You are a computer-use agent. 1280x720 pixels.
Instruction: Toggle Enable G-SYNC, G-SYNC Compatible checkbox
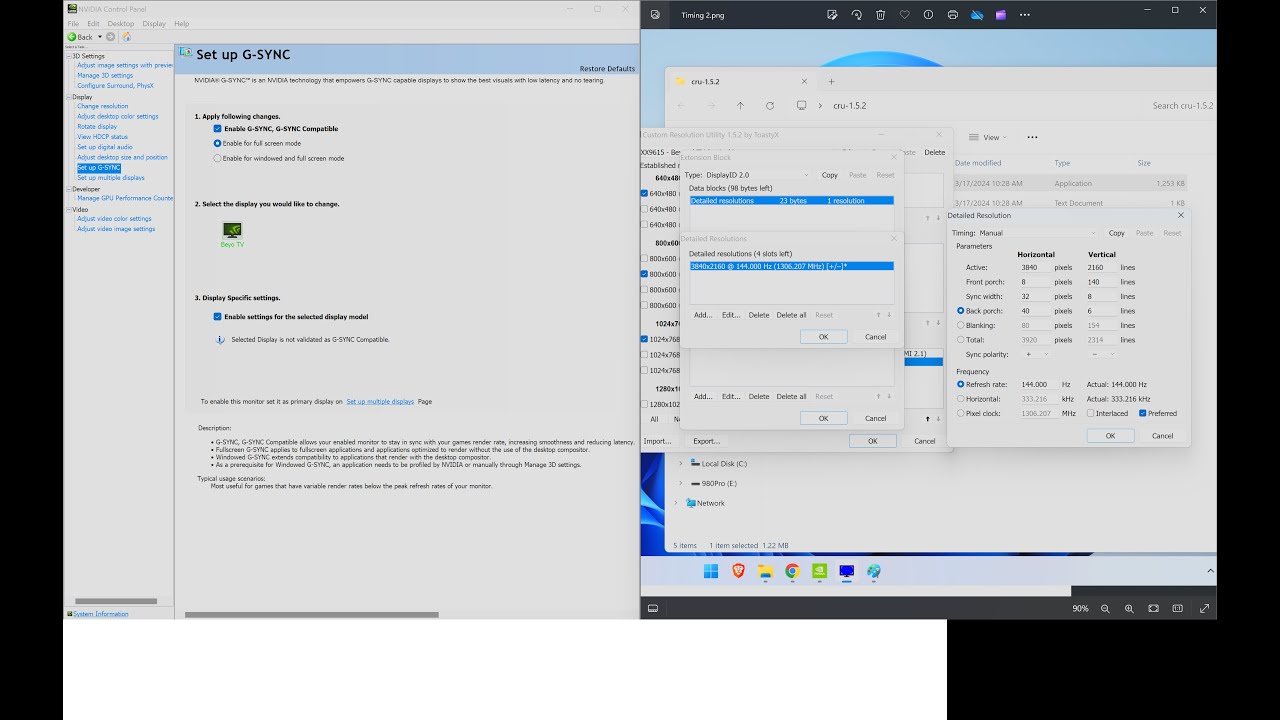coord(217,129)
